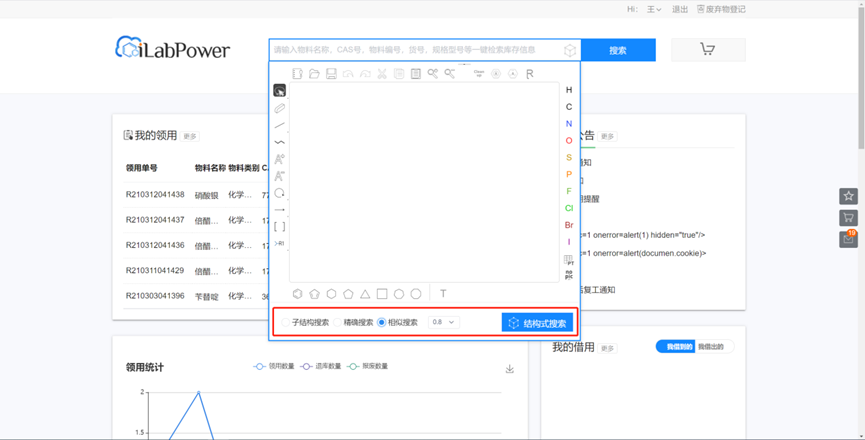Click the Zoom out magnifier icon
The width and height of the screenshot is (865, 440).
pos(450,74)
